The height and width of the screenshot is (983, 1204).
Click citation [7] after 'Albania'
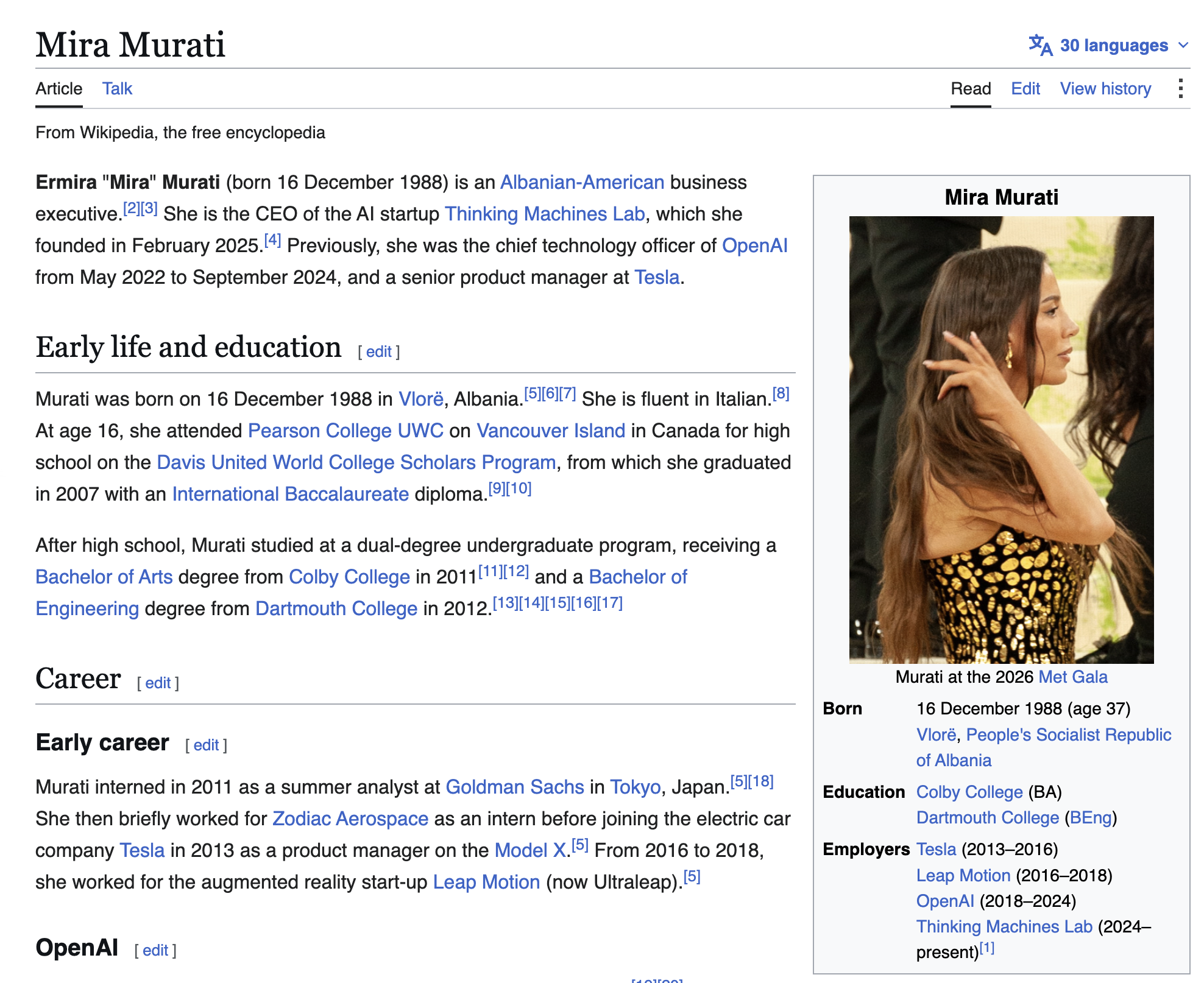click(568, 393)
